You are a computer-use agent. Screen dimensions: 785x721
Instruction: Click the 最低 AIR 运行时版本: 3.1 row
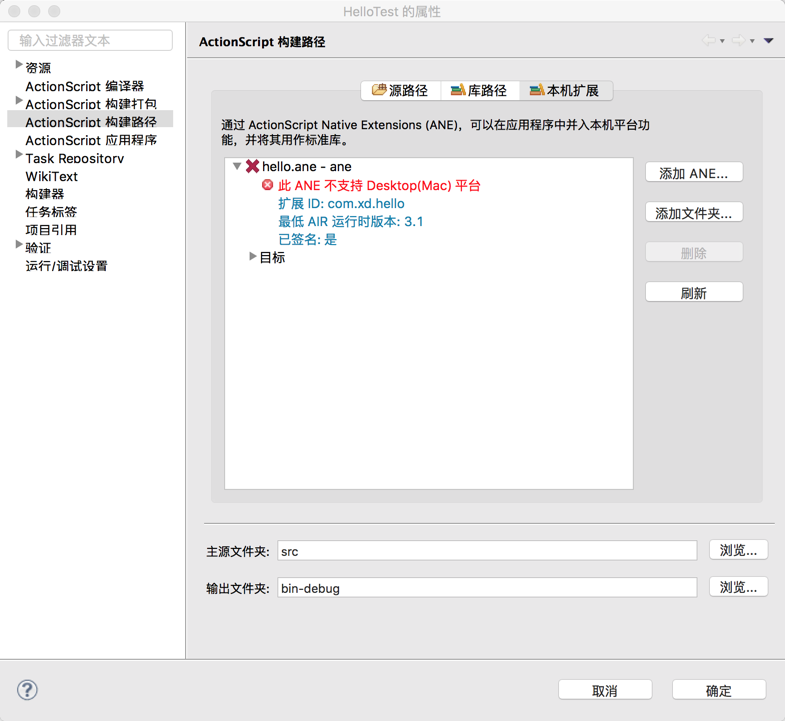[x=350, y=221]
